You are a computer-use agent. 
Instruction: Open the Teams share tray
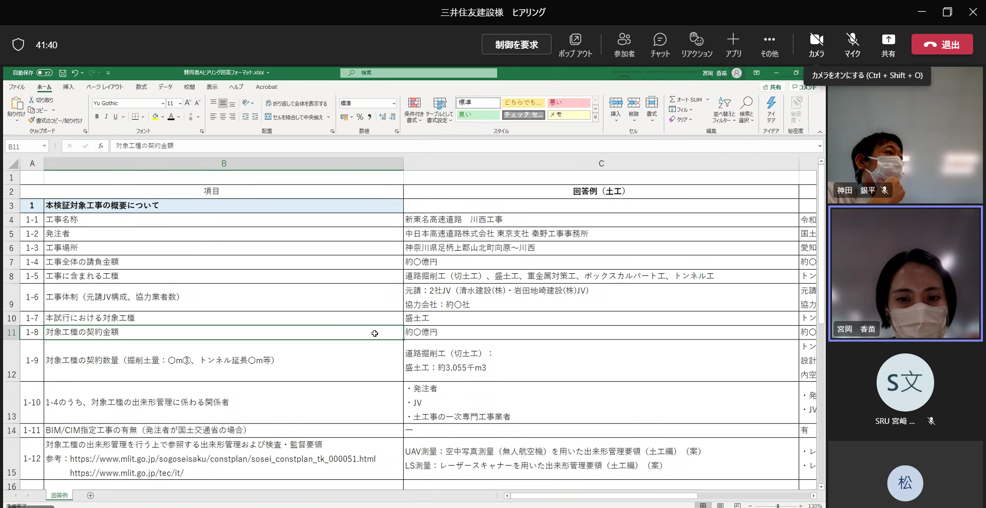click(x=888, y=44)
